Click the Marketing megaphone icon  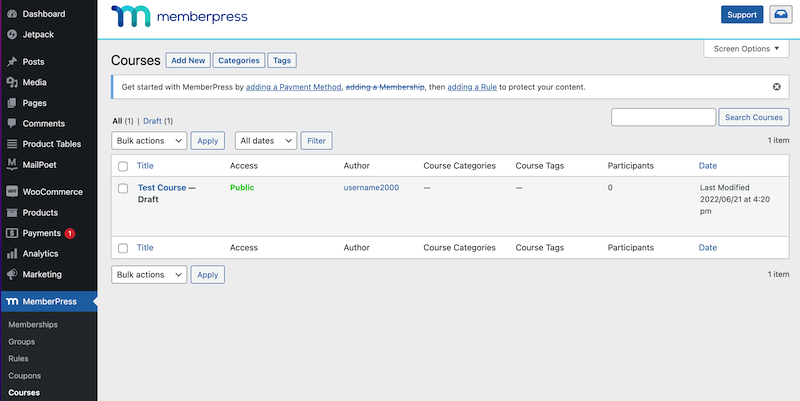[12, 274]
